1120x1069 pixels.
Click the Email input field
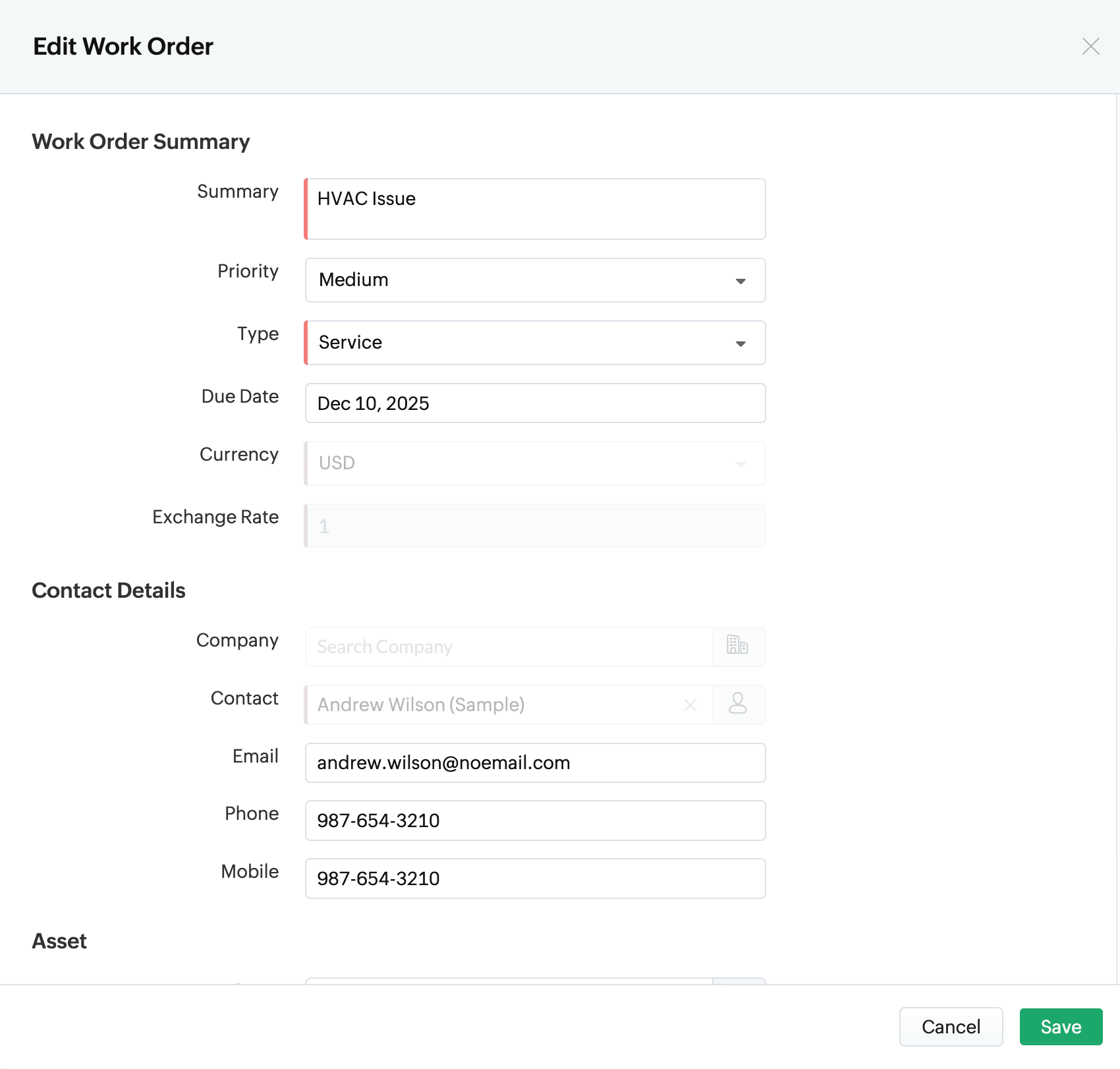pyautogui.click(x=535, y=763)
